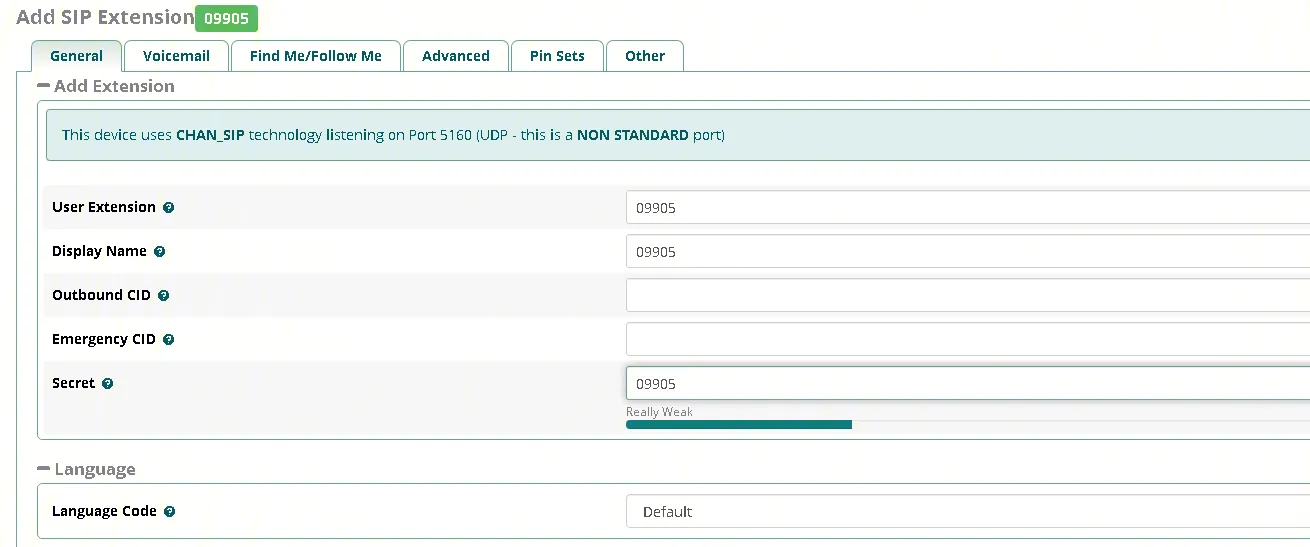
Task: Open the Language Code dropdown
Action: (968, 512)
